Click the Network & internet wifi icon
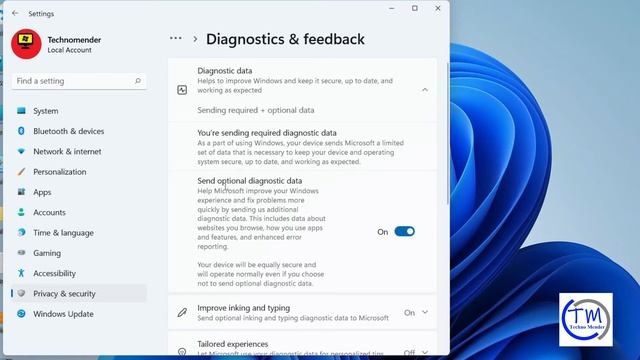 tap(21, 151)
